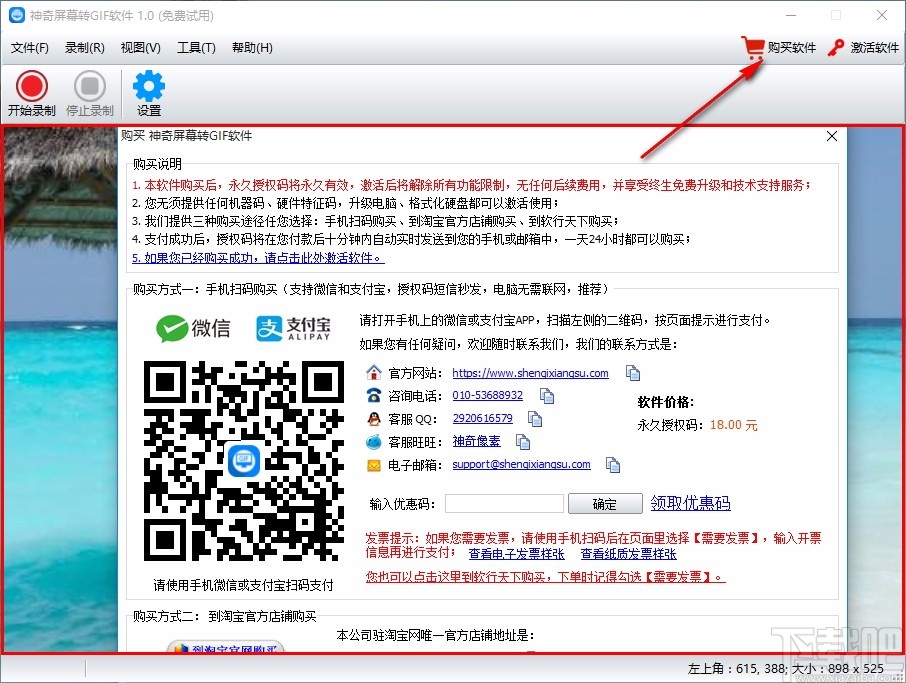The width and height of the screenshot is (906, 683).
Task: Click the link to activate after purchase
Action: (x=258, y=258)
